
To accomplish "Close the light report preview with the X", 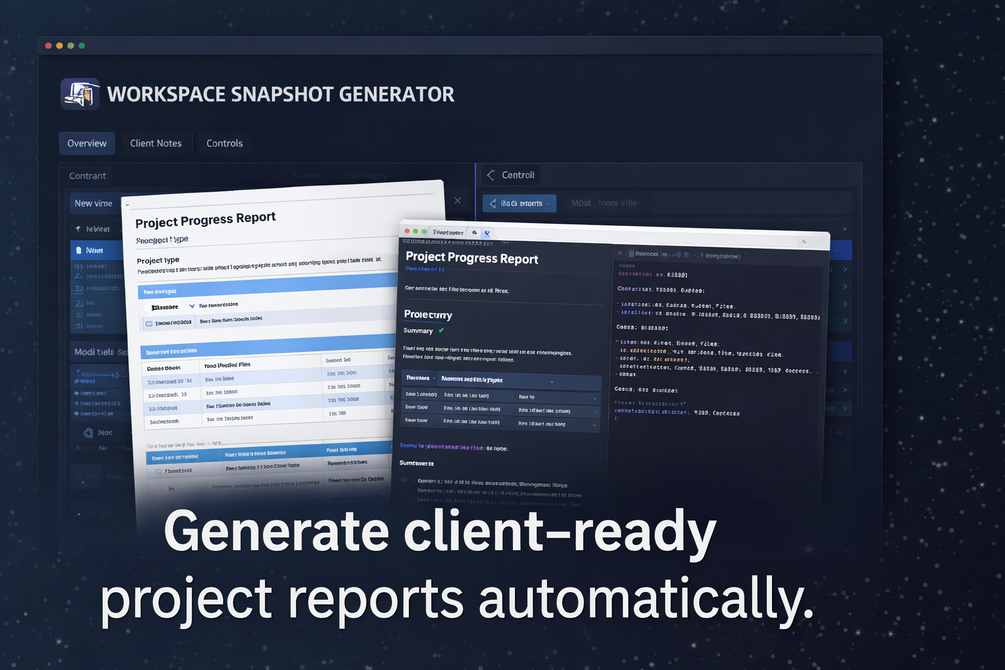I will coord(458,201).
